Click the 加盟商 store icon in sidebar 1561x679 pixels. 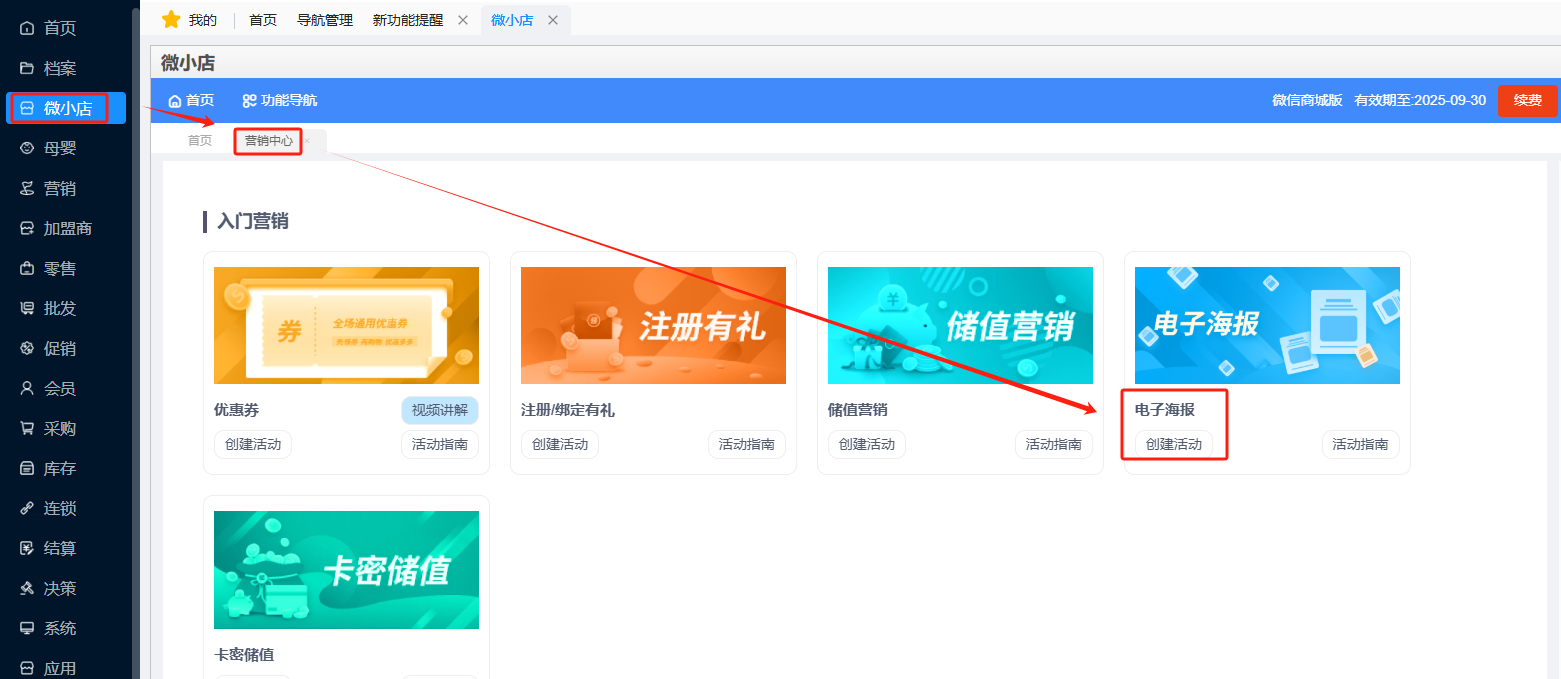coord(27,228)
